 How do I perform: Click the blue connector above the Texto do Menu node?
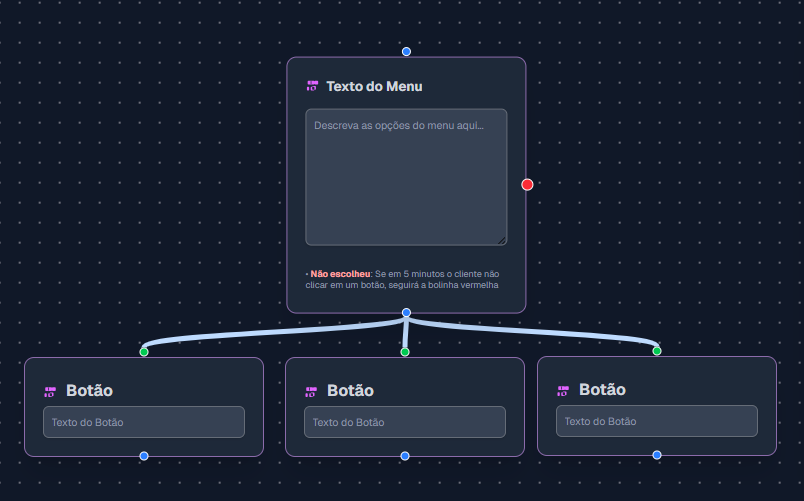pyautogui.click(x=406, y=51)
